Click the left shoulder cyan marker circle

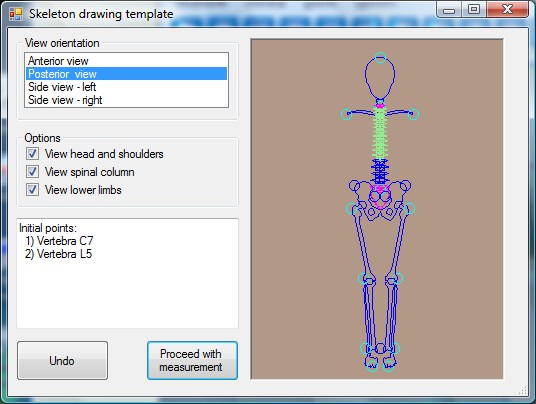tap(346, 114)
